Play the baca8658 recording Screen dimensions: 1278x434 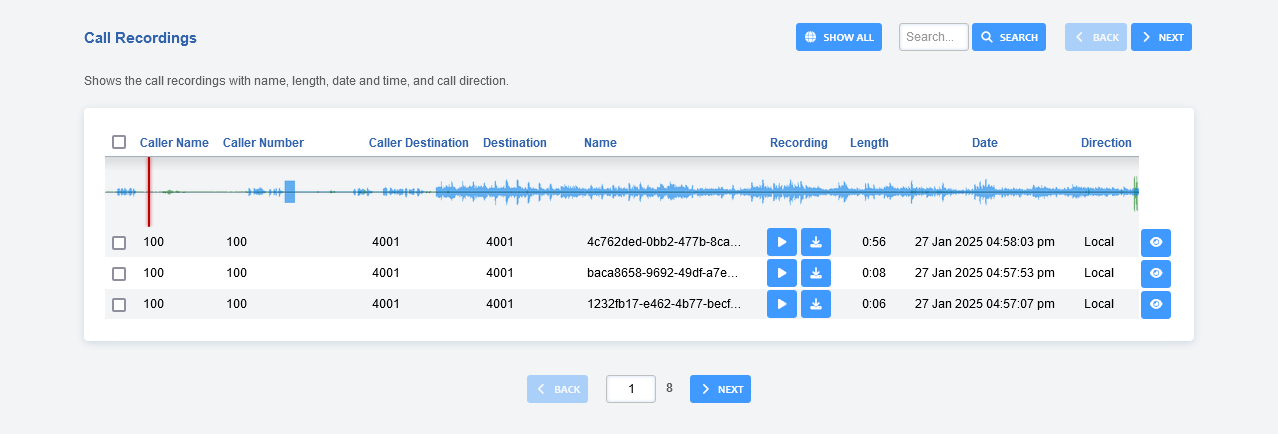[781, 273]
